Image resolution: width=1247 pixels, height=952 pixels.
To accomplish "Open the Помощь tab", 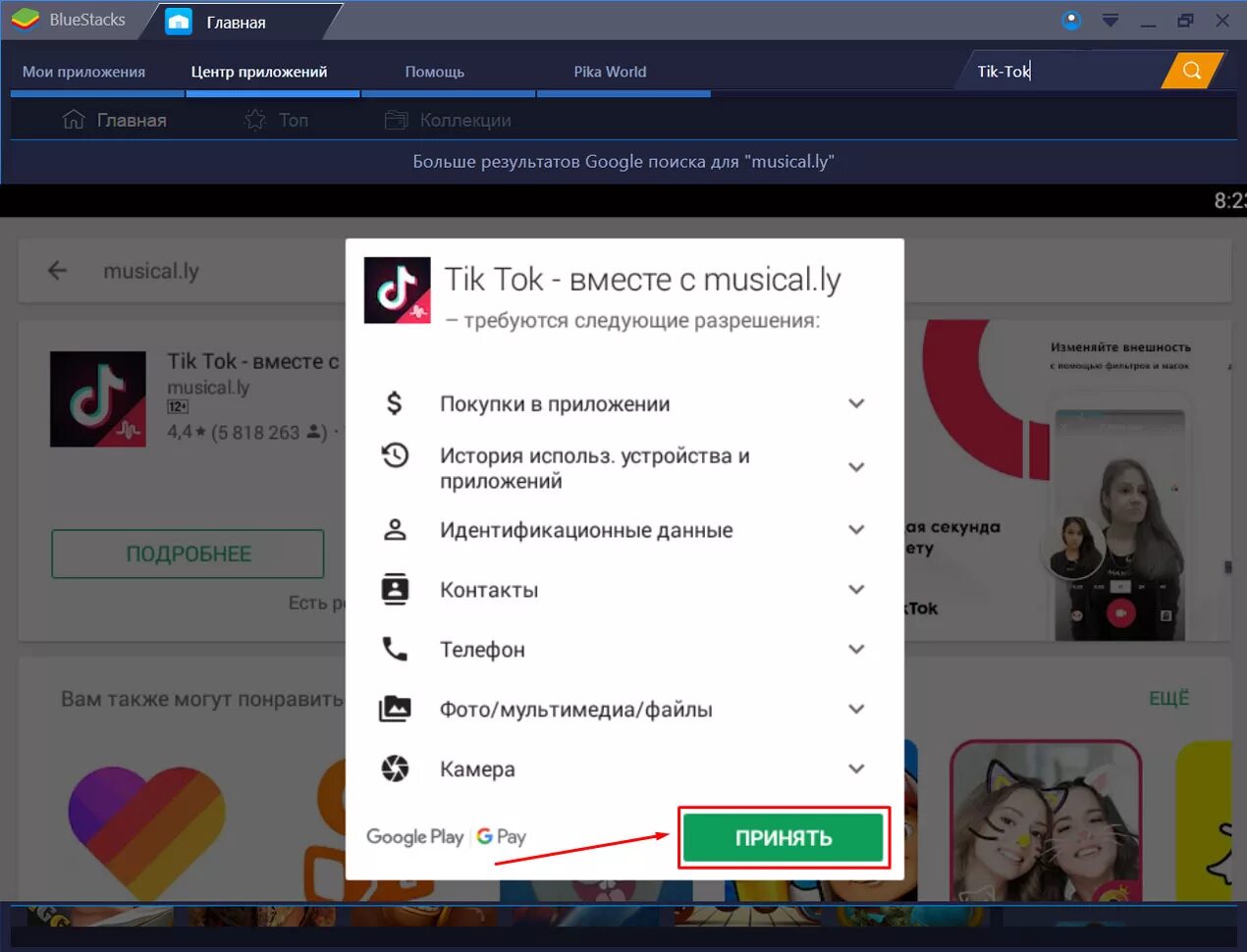I will point(435,72).
